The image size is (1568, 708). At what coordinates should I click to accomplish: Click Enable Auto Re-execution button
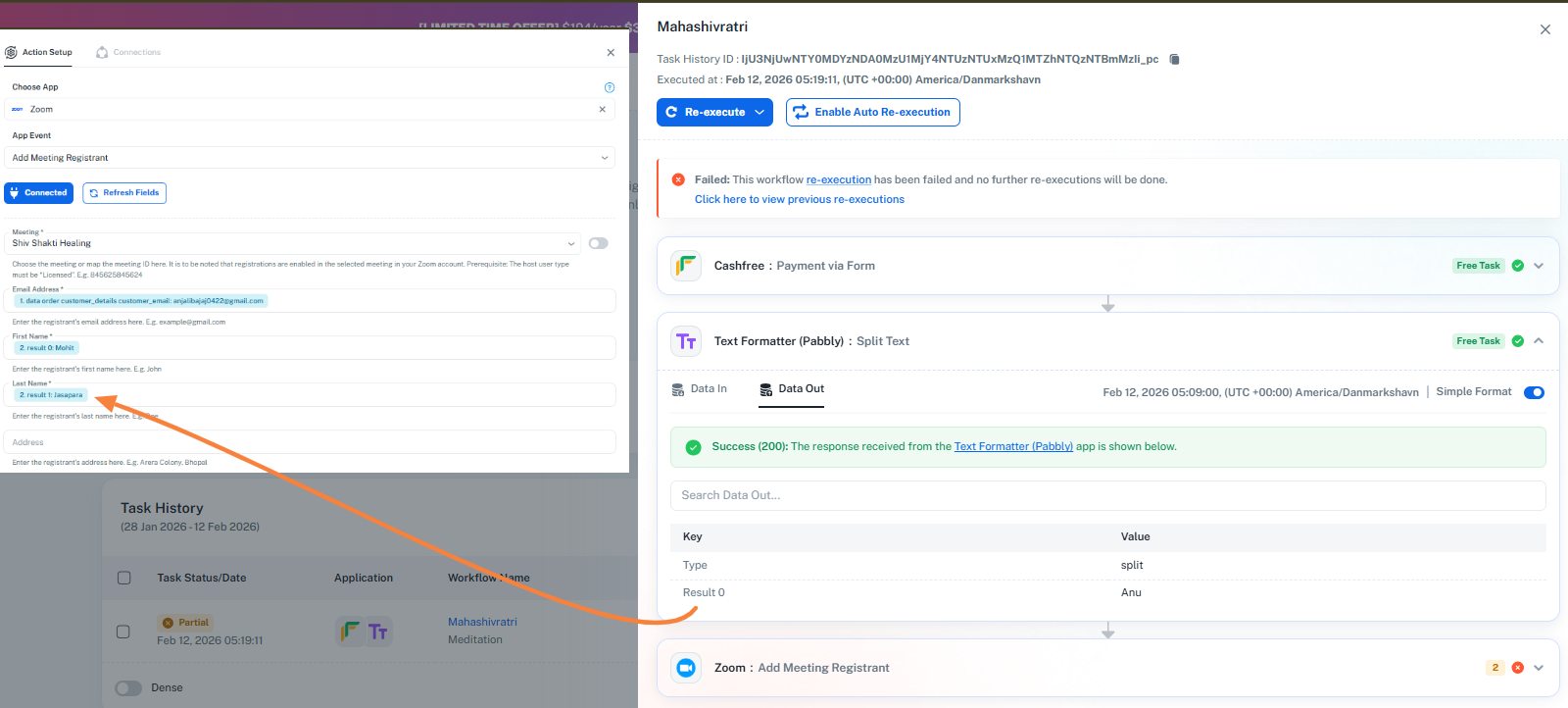pyautogui.click(x=872, y=113)
